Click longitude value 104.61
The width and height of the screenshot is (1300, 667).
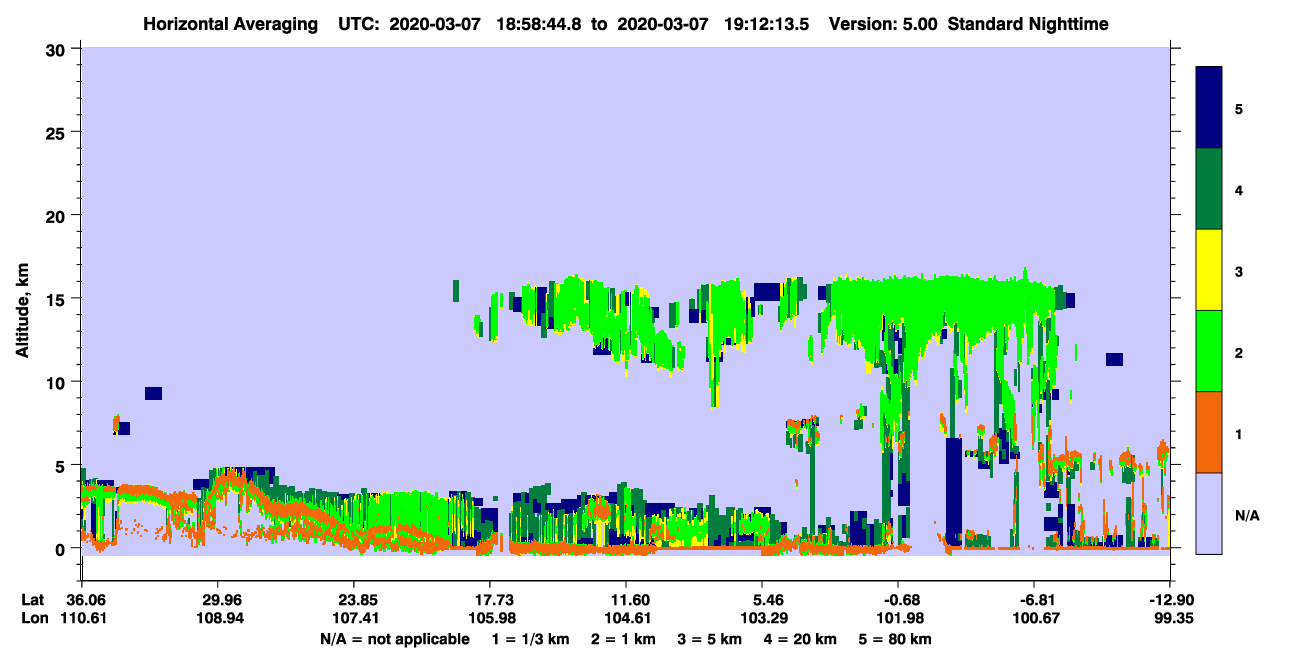point(626,619)
